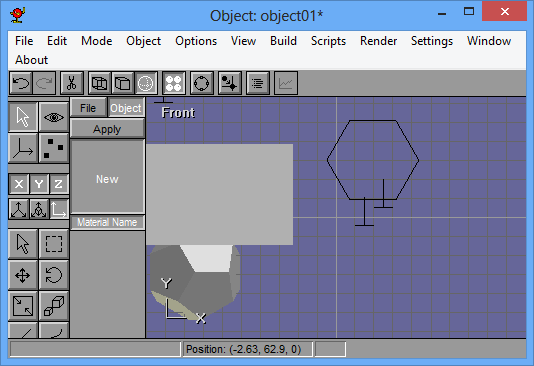534x366 pixels.
Task: Choose object coordinate system icon
Action: click(x=39, y=209)
